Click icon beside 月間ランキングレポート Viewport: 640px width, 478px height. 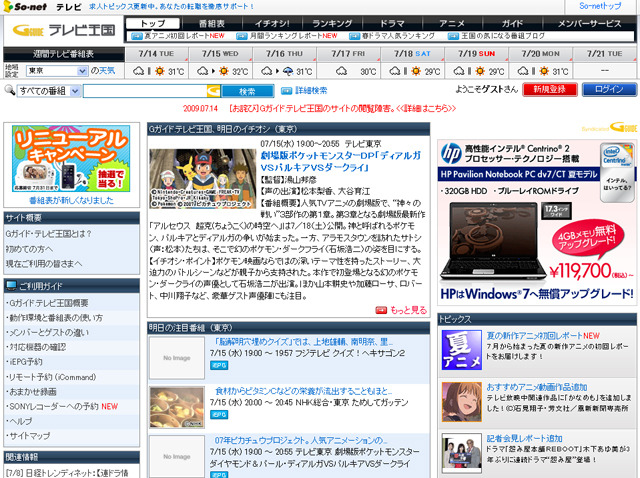(x=242, y=36)
